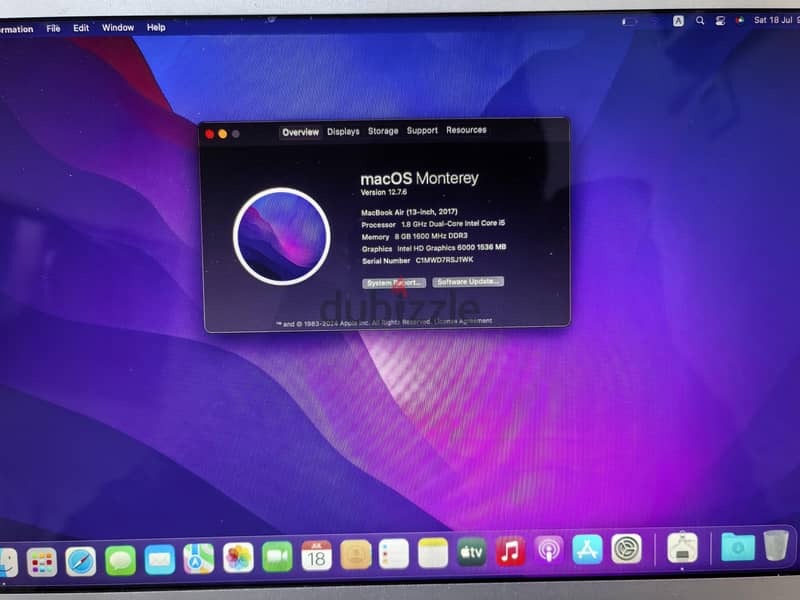Open Podcasts app in the Dock

549,549
